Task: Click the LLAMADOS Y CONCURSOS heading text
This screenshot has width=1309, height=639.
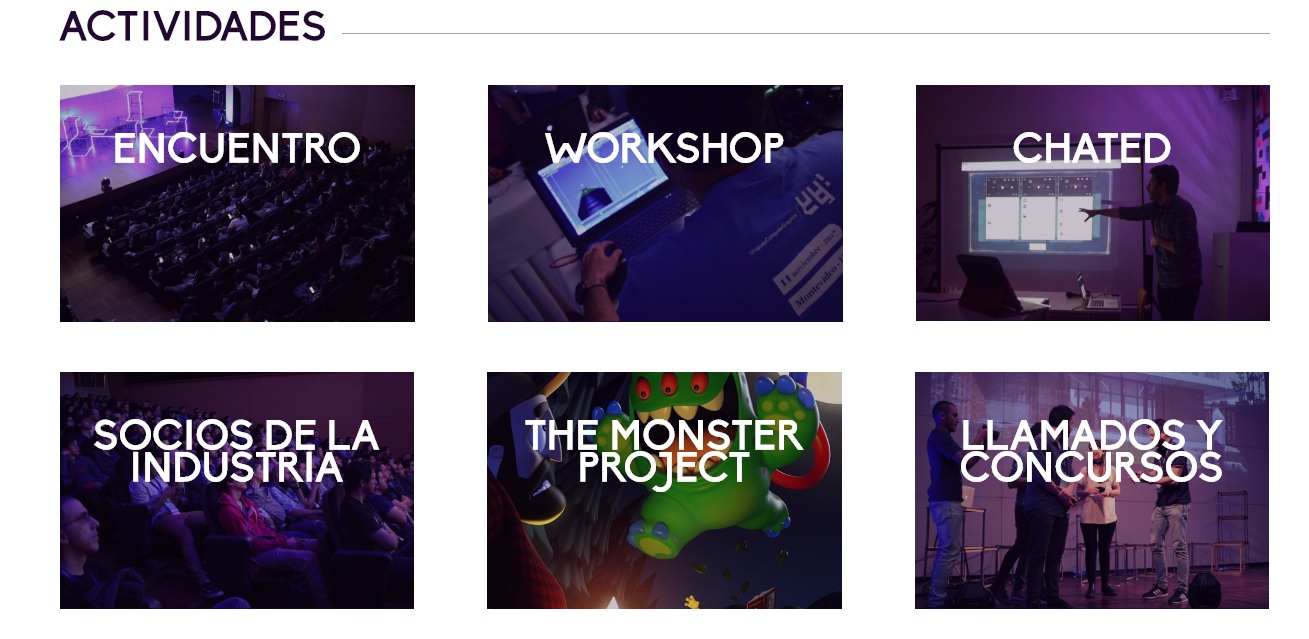Action: pos(1092,451)
